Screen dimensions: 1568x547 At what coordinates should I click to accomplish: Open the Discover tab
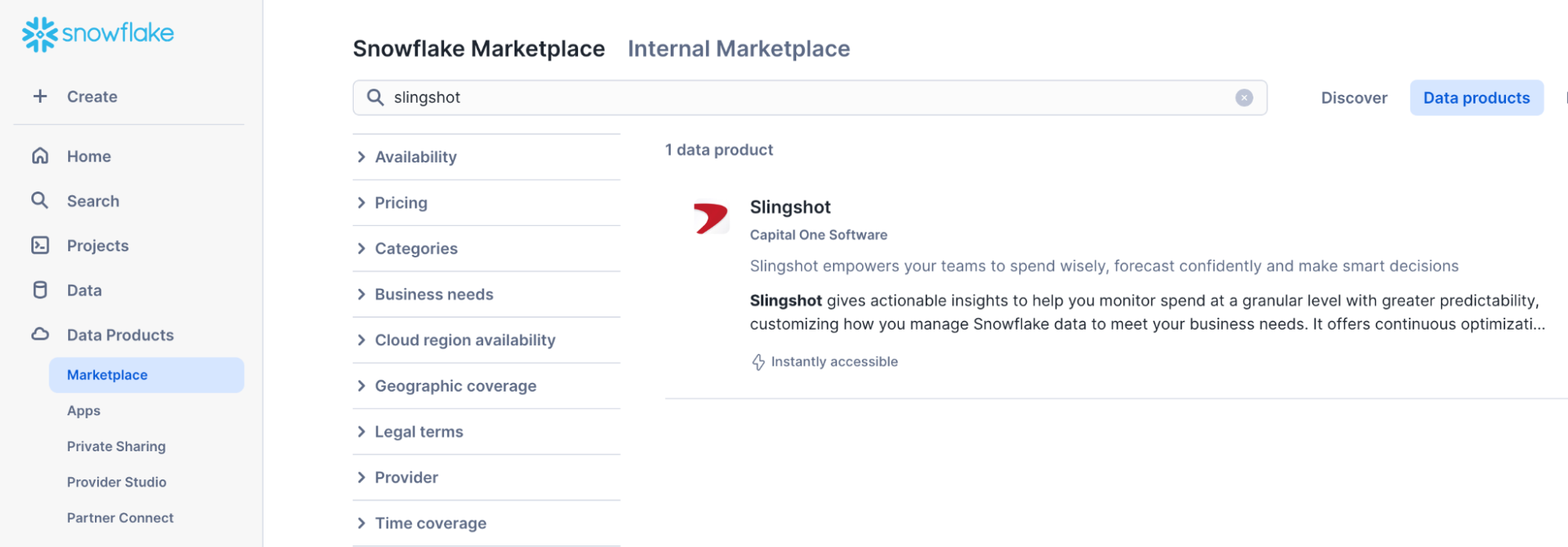(1354, 98)
